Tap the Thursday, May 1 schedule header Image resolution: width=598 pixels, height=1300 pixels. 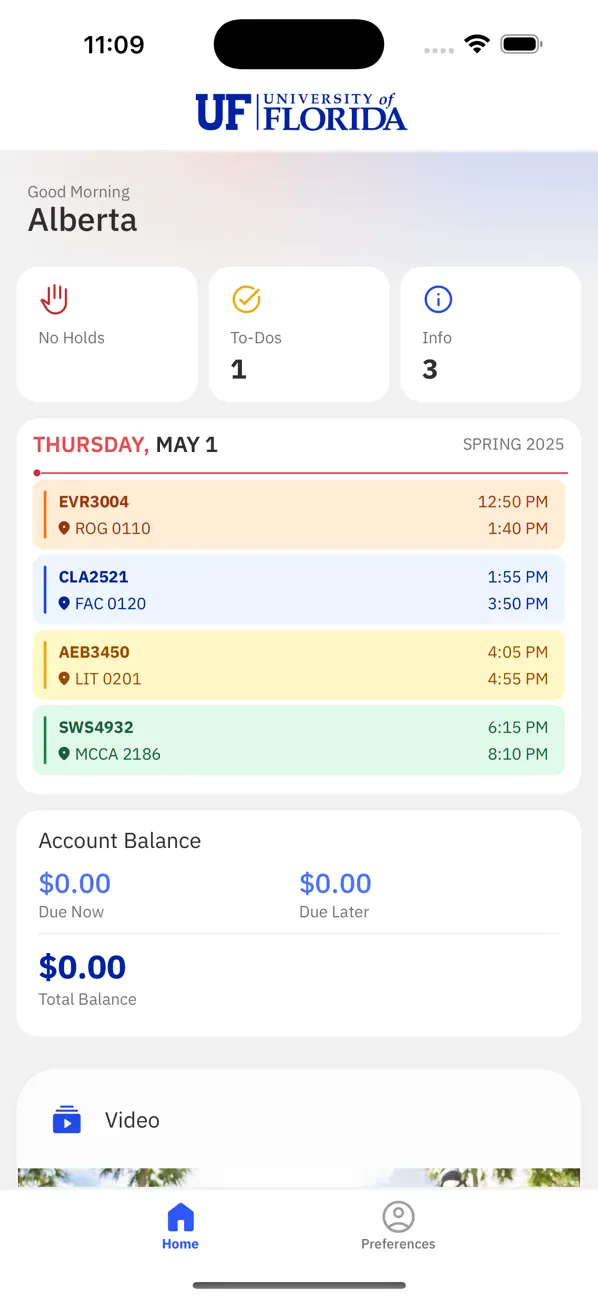pos(125,444)
